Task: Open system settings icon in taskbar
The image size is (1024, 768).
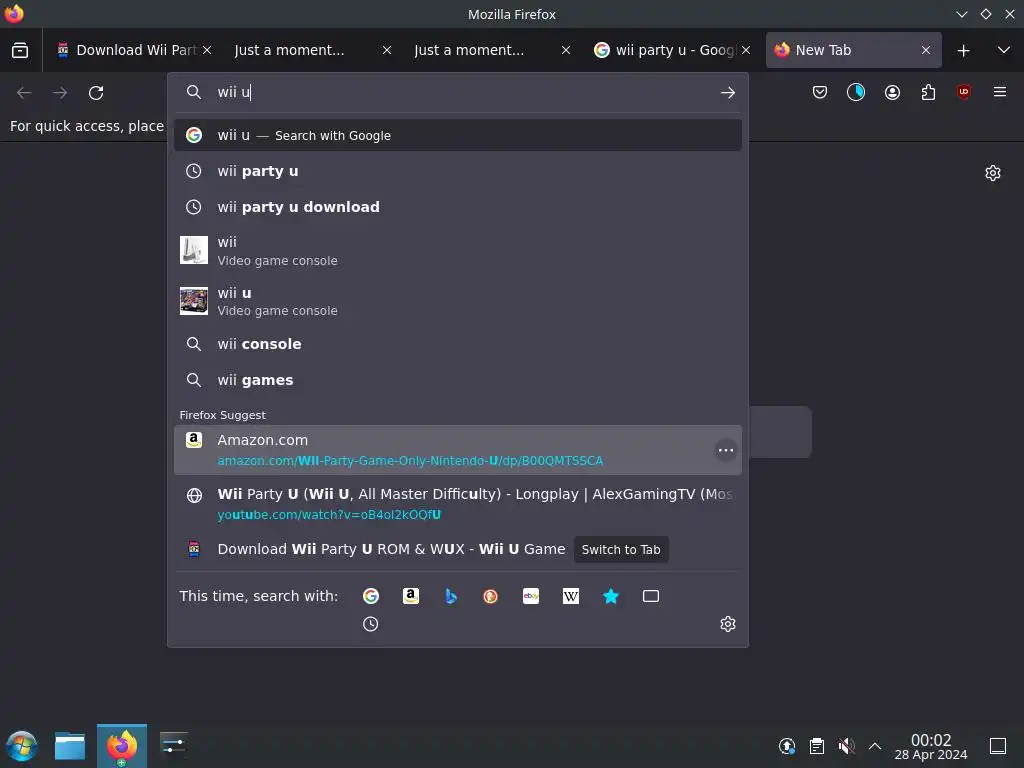Action: point(174,744)
